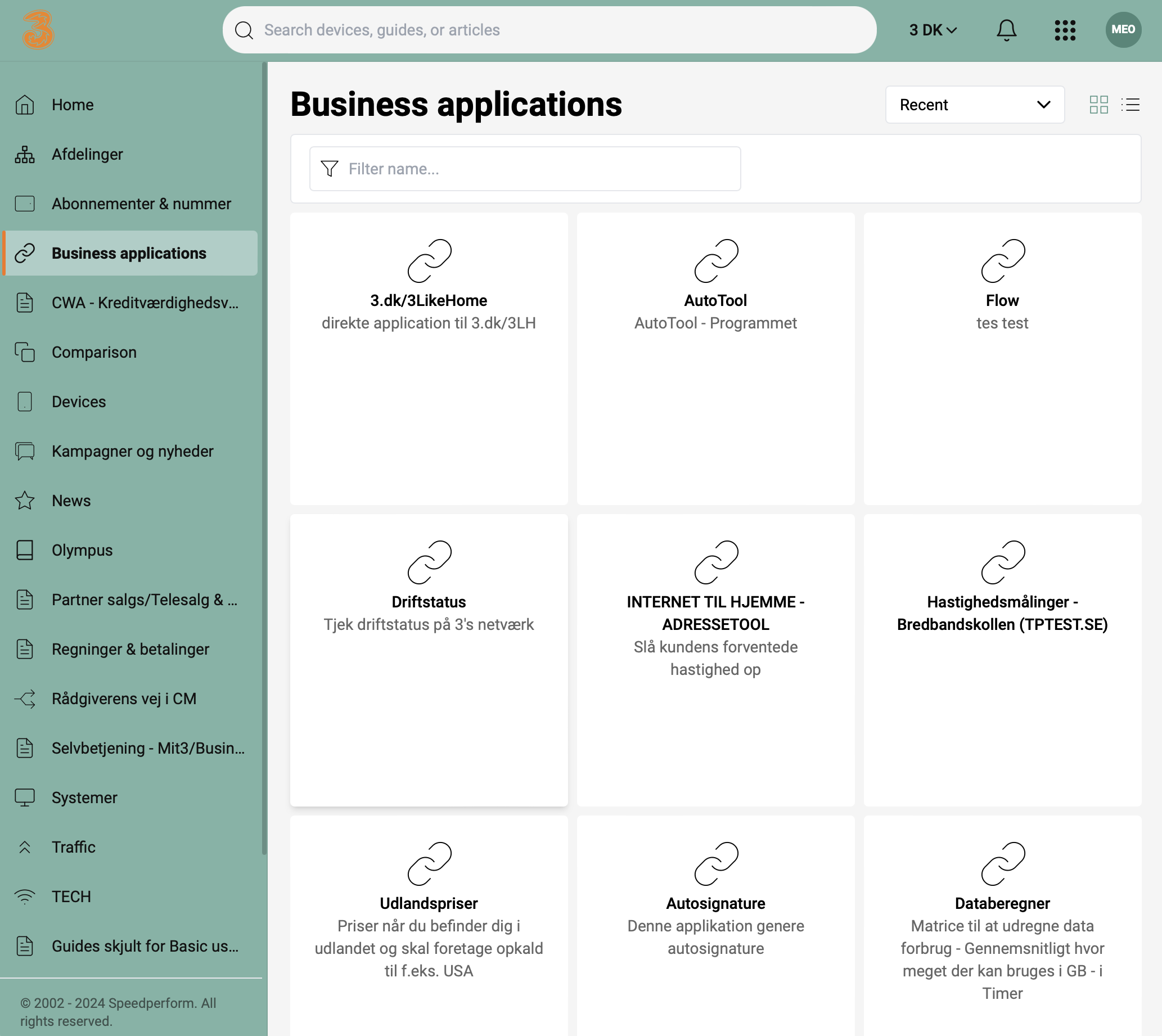Click the MEO user avatar

point(1123,30)
